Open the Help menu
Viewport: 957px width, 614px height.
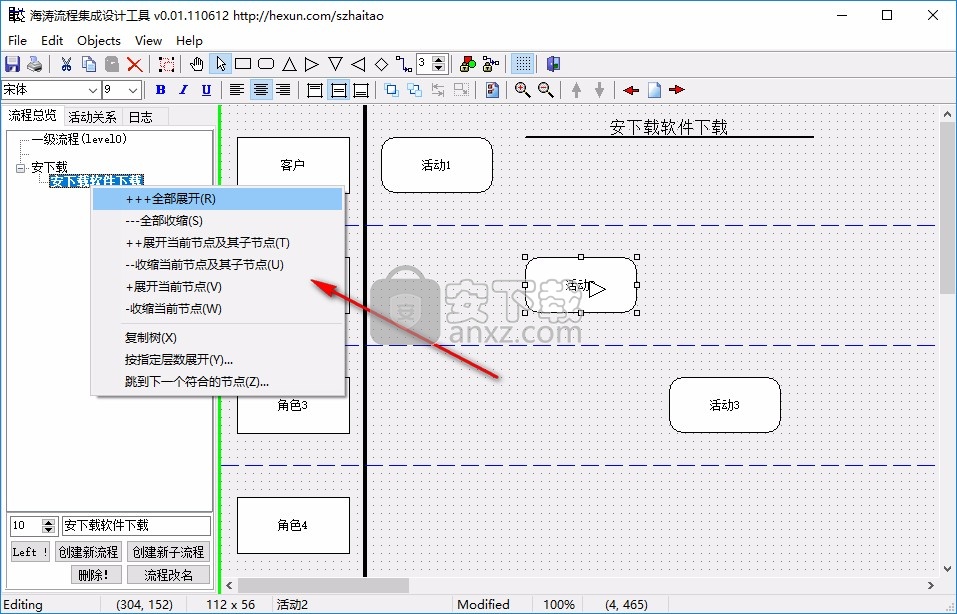point(189,40)
